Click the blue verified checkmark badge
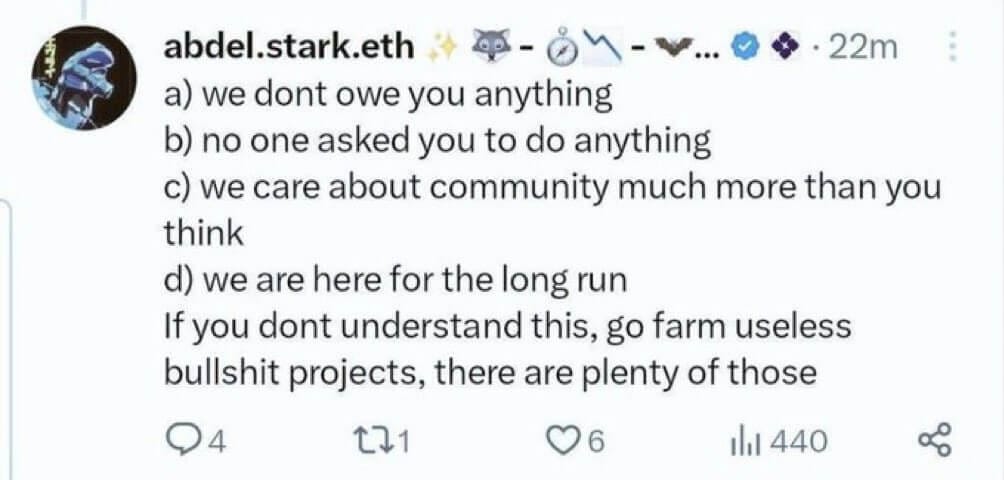The image size is (1004, 480). (x=743, y=47)
